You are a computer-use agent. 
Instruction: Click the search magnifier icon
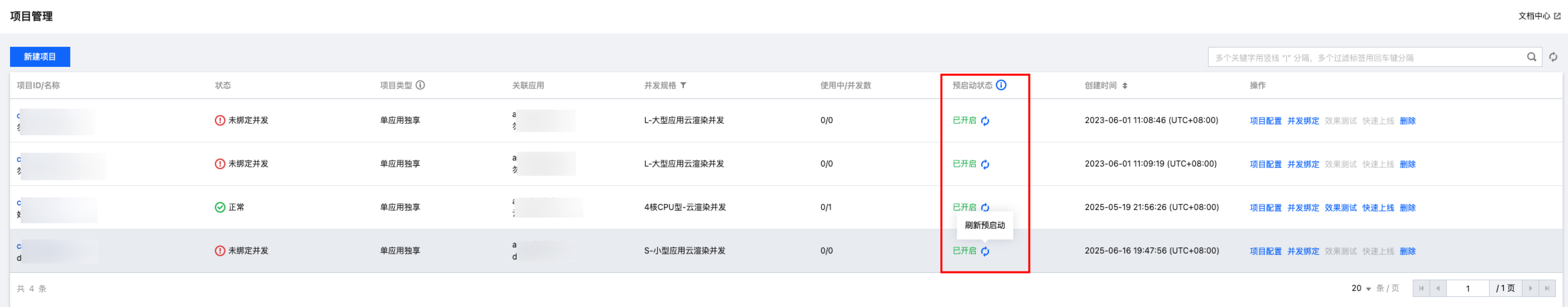point(1531,57)
